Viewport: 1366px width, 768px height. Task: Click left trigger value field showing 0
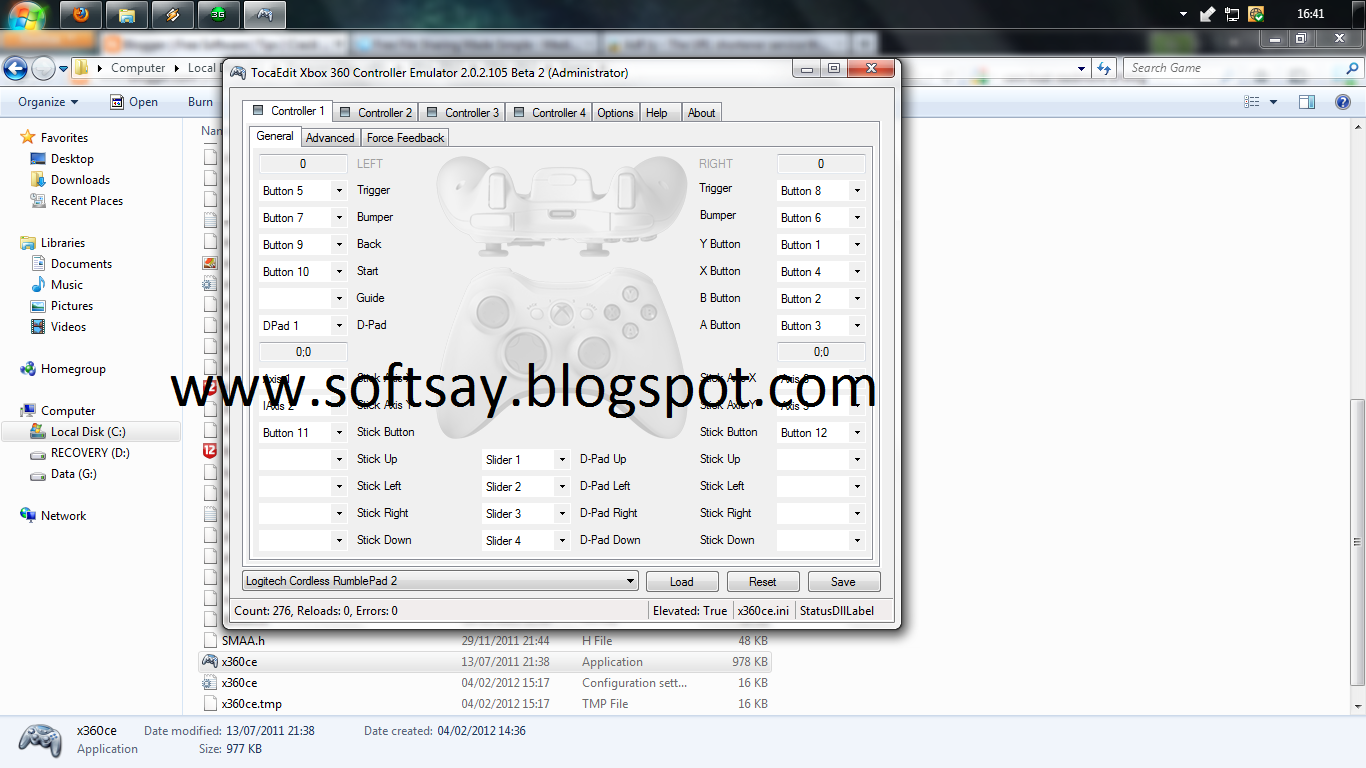(x=303, y=163)
